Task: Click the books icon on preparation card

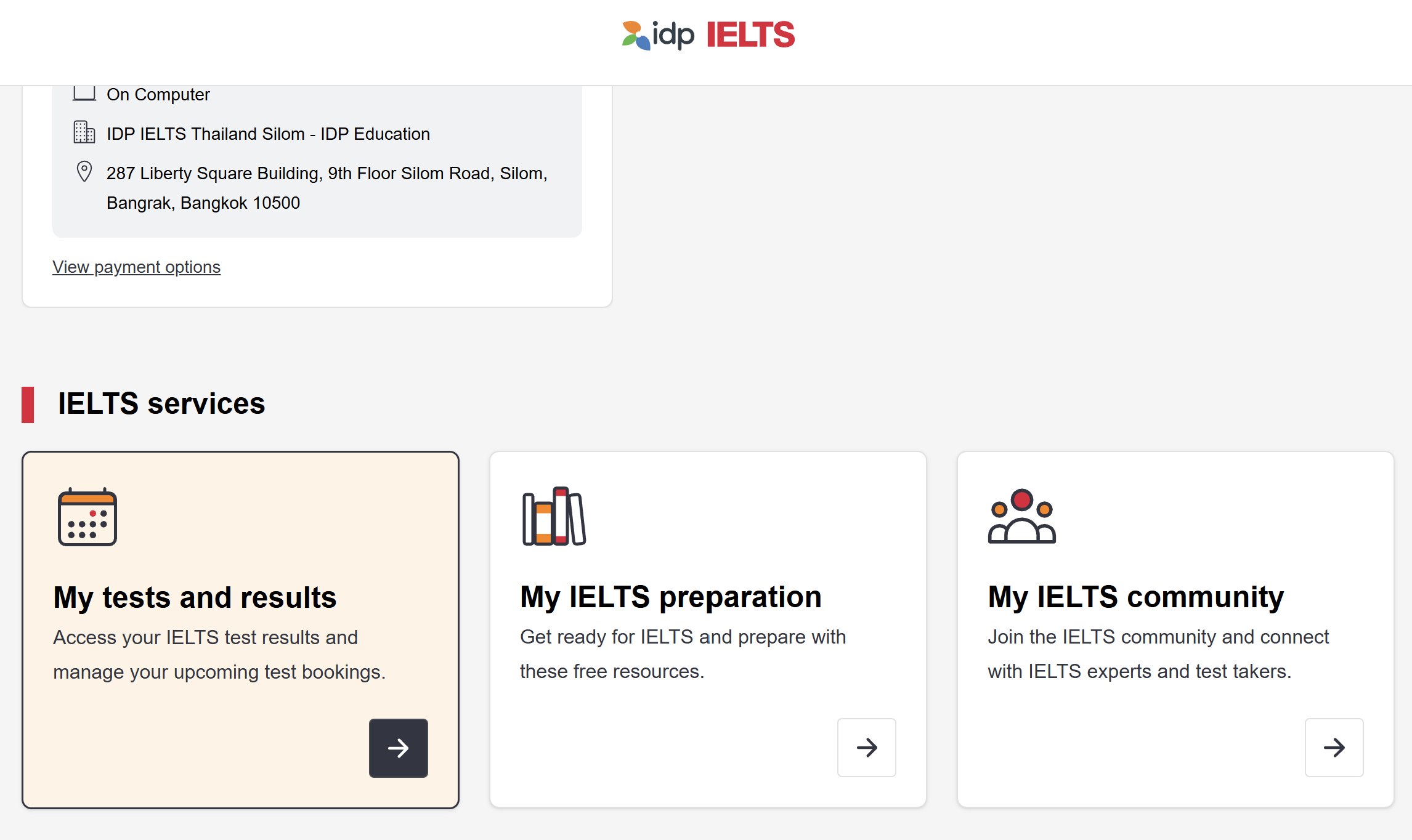Action: [x=553, y=515]
